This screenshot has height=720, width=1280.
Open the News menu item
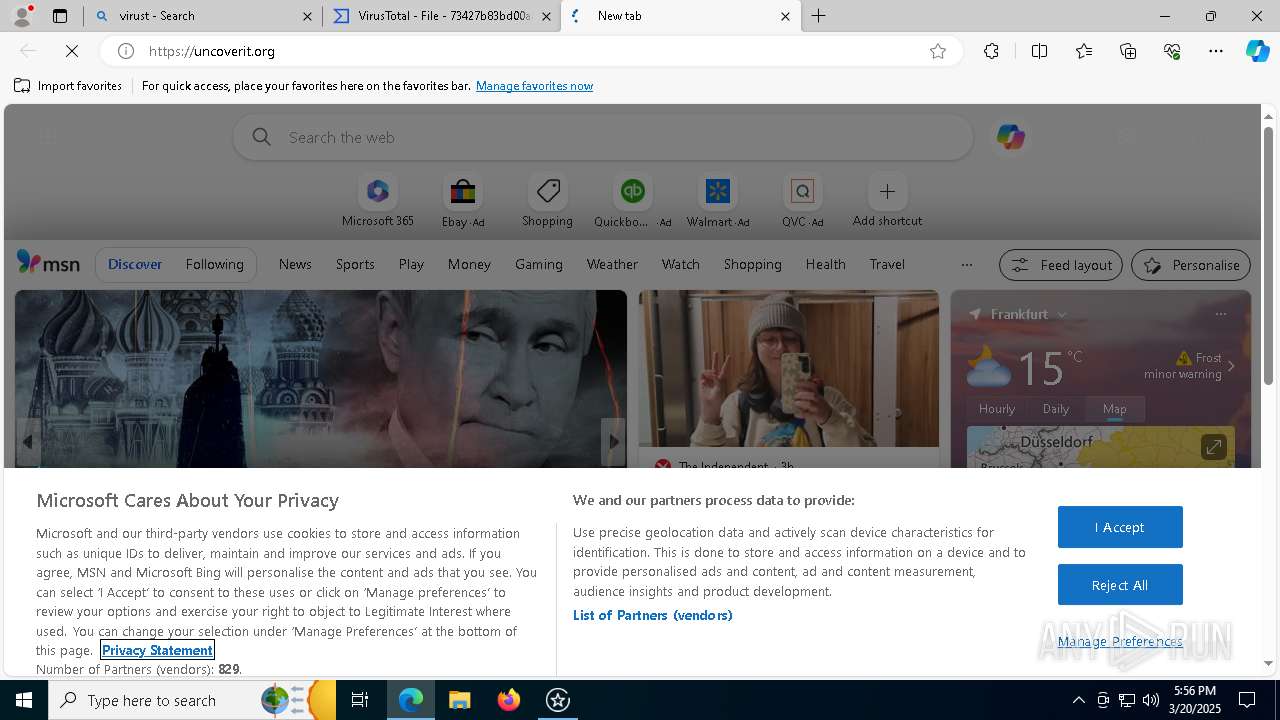point(295,264)
